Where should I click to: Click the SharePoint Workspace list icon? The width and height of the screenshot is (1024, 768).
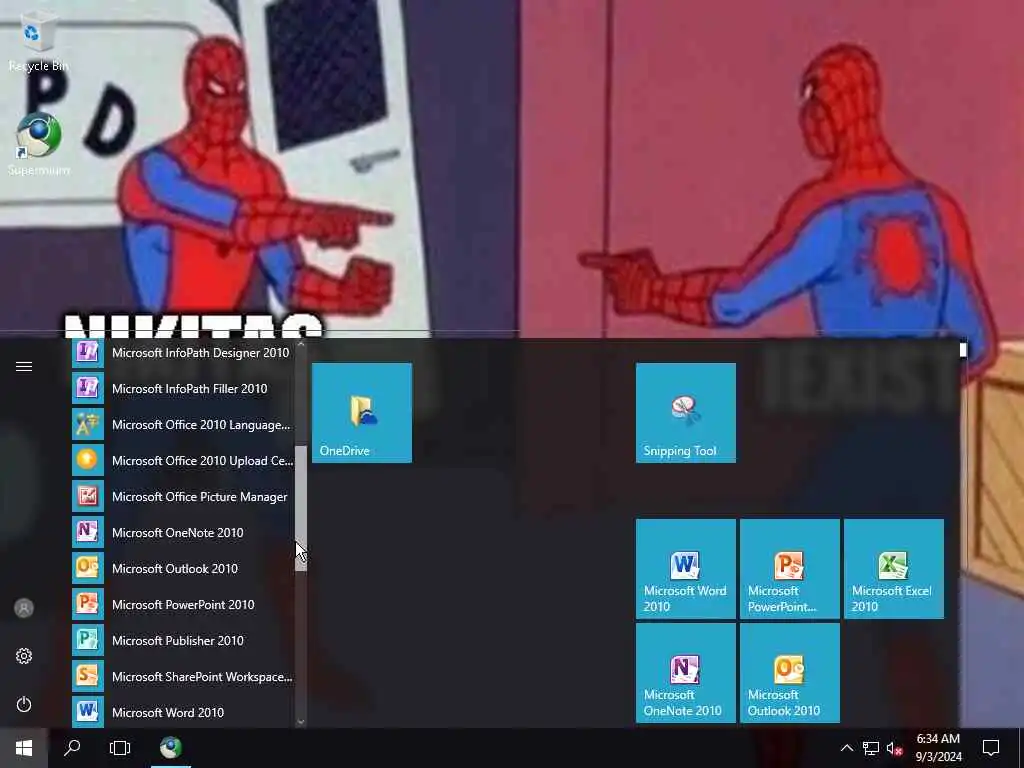88,676
